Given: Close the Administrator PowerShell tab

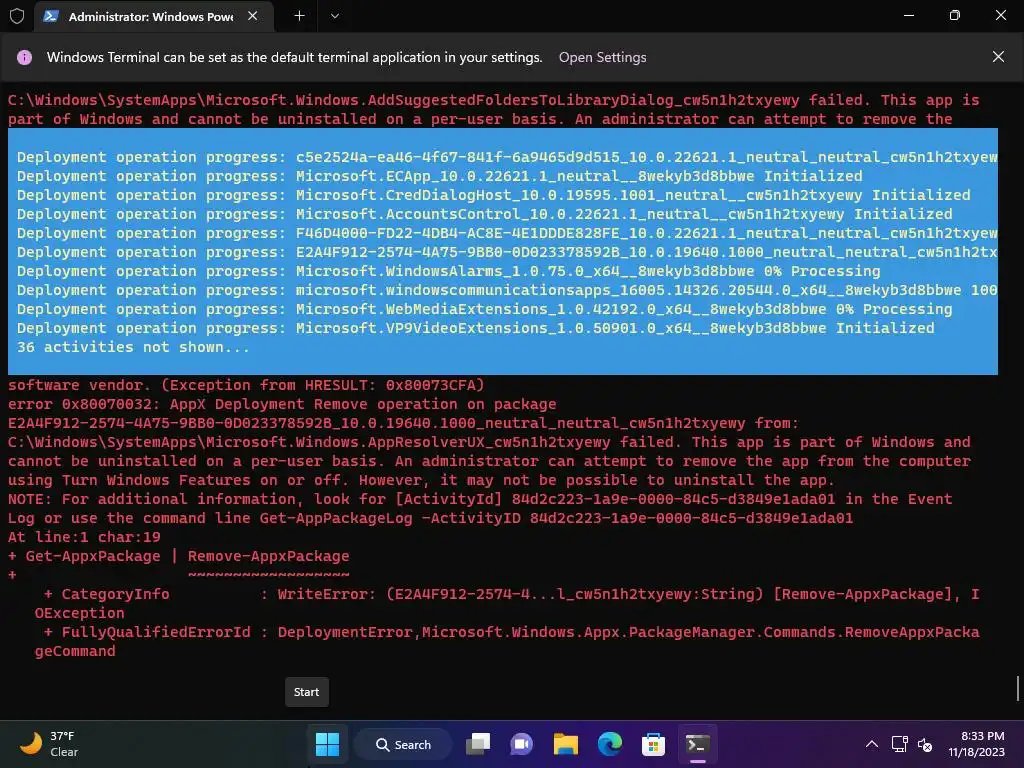Looking at the screenshot, I should tap(253, 16).
